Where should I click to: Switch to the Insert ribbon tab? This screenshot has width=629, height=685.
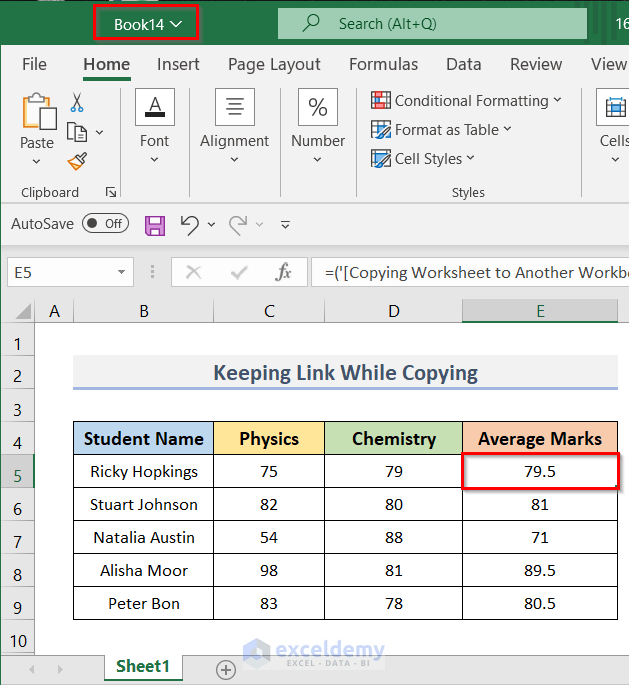pos(178,64)
